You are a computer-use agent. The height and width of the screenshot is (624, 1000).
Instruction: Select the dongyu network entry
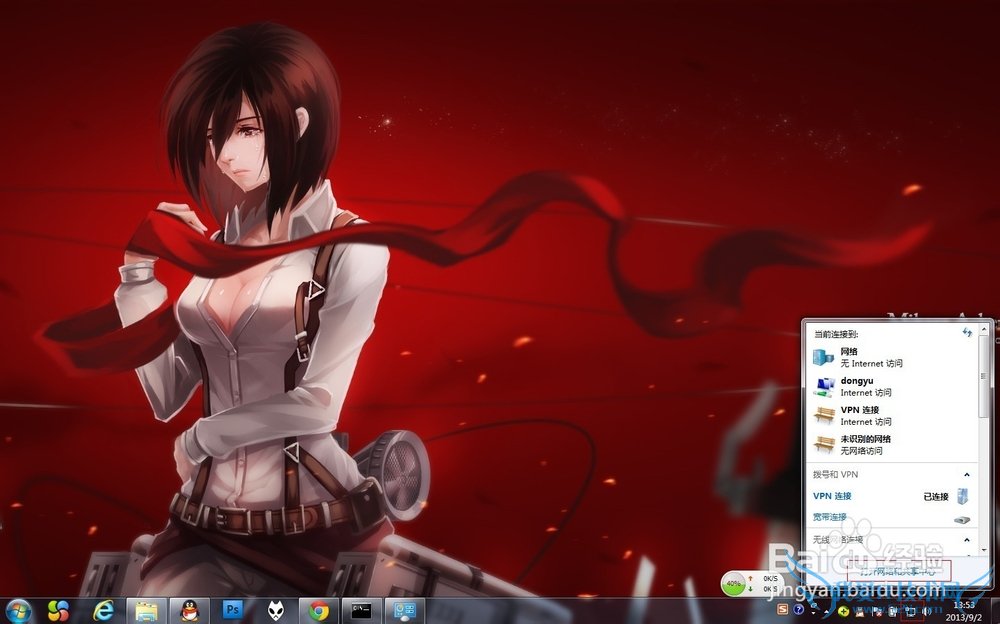point(892,387)
